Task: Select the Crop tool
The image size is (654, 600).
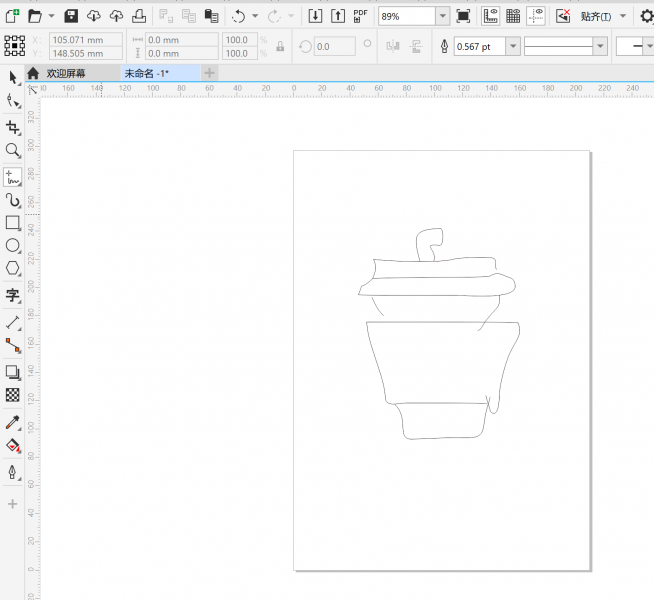Action: pyautogui.click(x=13, y=127)
